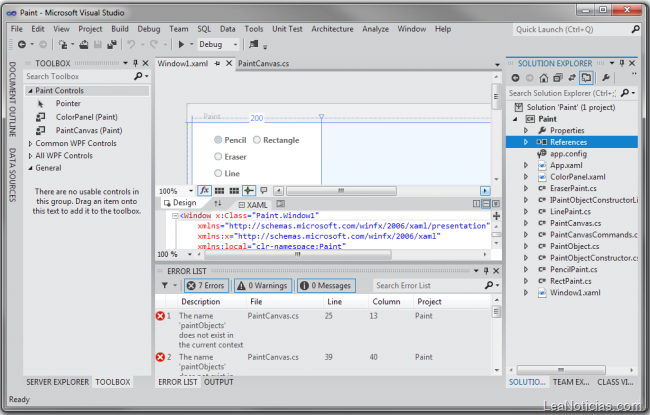
Task: Pin the Toolbox panel
Action: click(x=135, y=63)
